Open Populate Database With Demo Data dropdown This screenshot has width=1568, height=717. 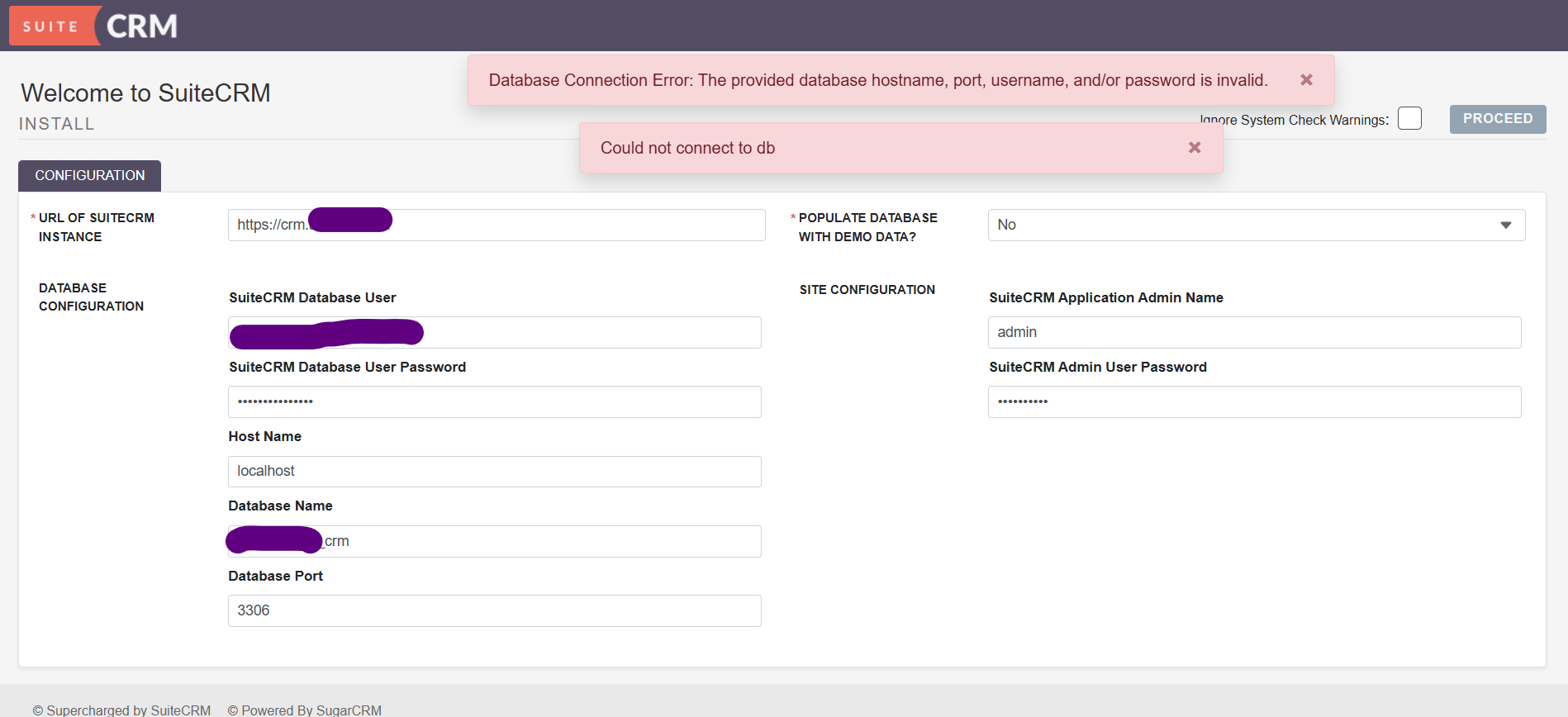1257,225
